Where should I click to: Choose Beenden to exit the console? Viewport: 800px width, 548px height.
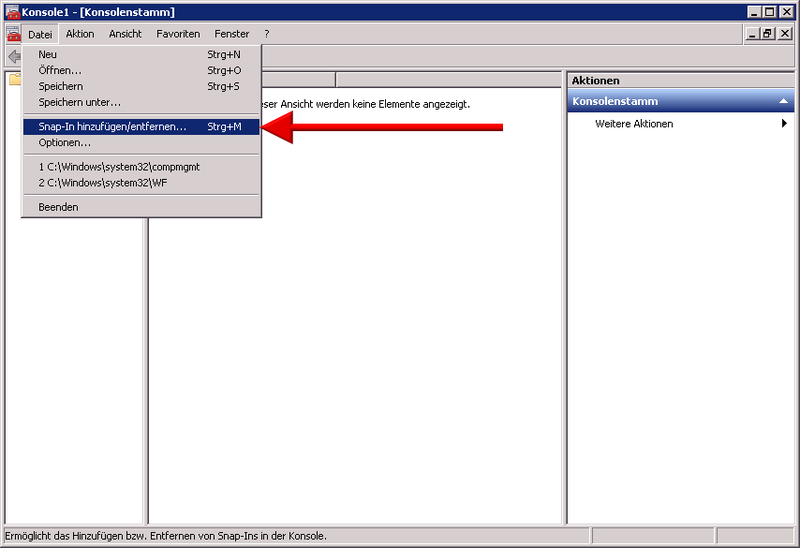[58, 207]
